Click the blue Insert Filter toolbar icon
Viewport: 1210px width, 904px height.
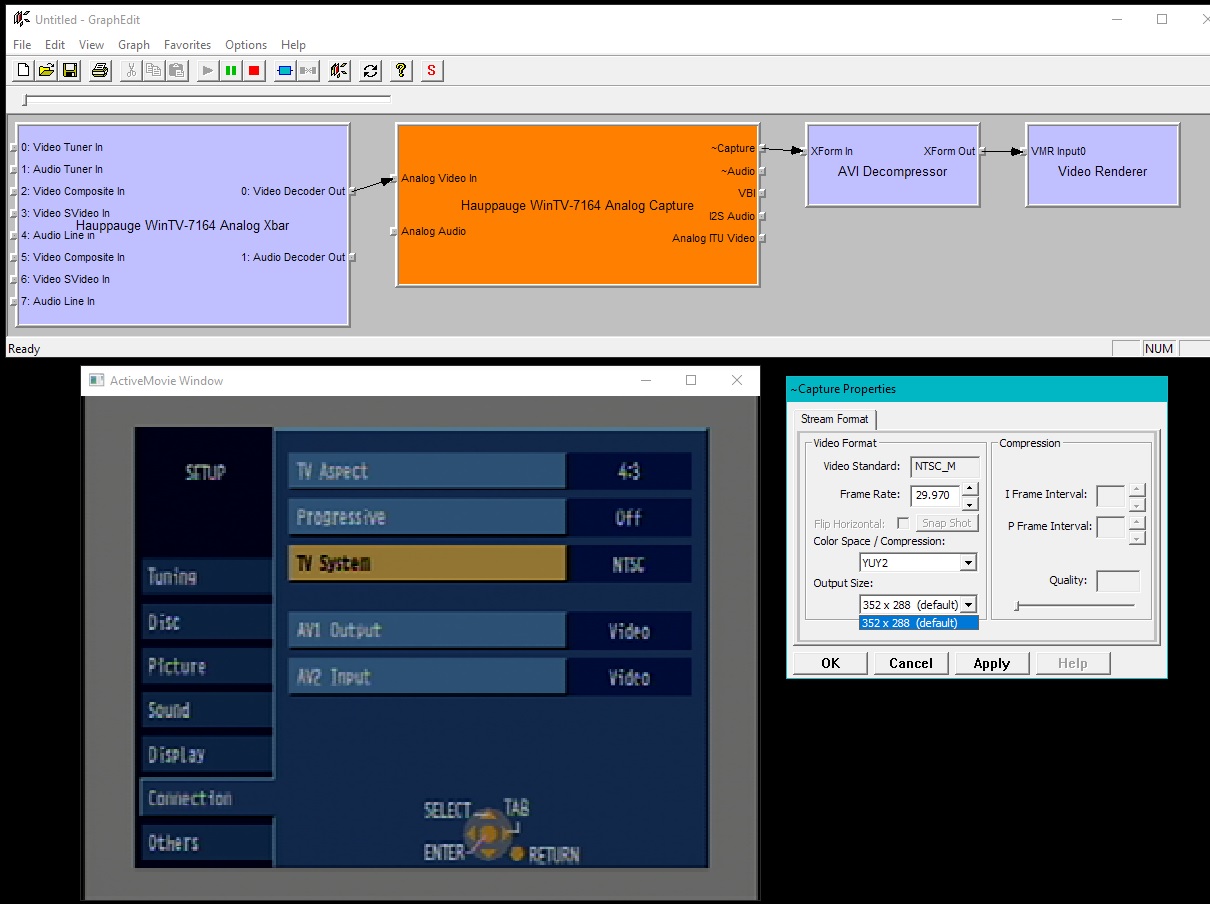click(x=284, y=70)
